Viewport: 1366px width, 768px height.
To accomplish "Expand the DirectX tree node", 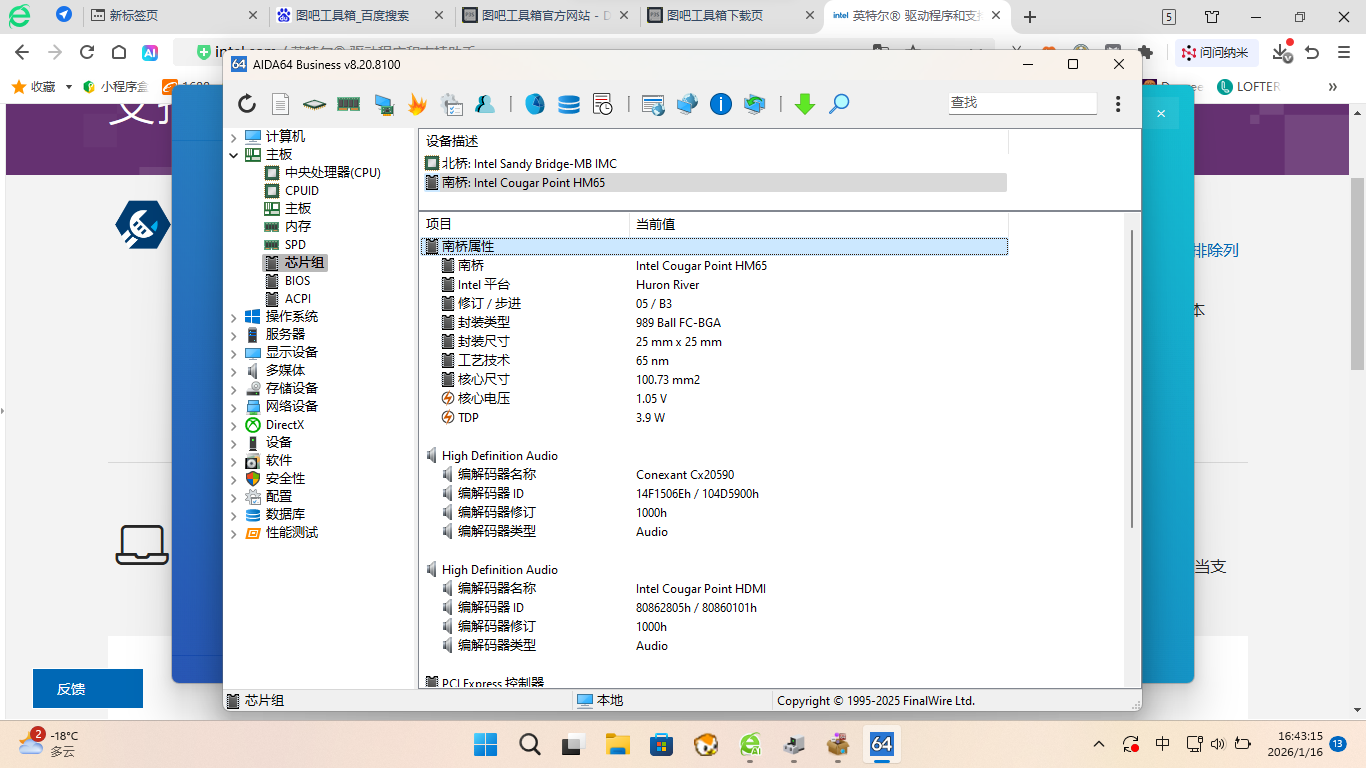I will (x=234, y=425).
